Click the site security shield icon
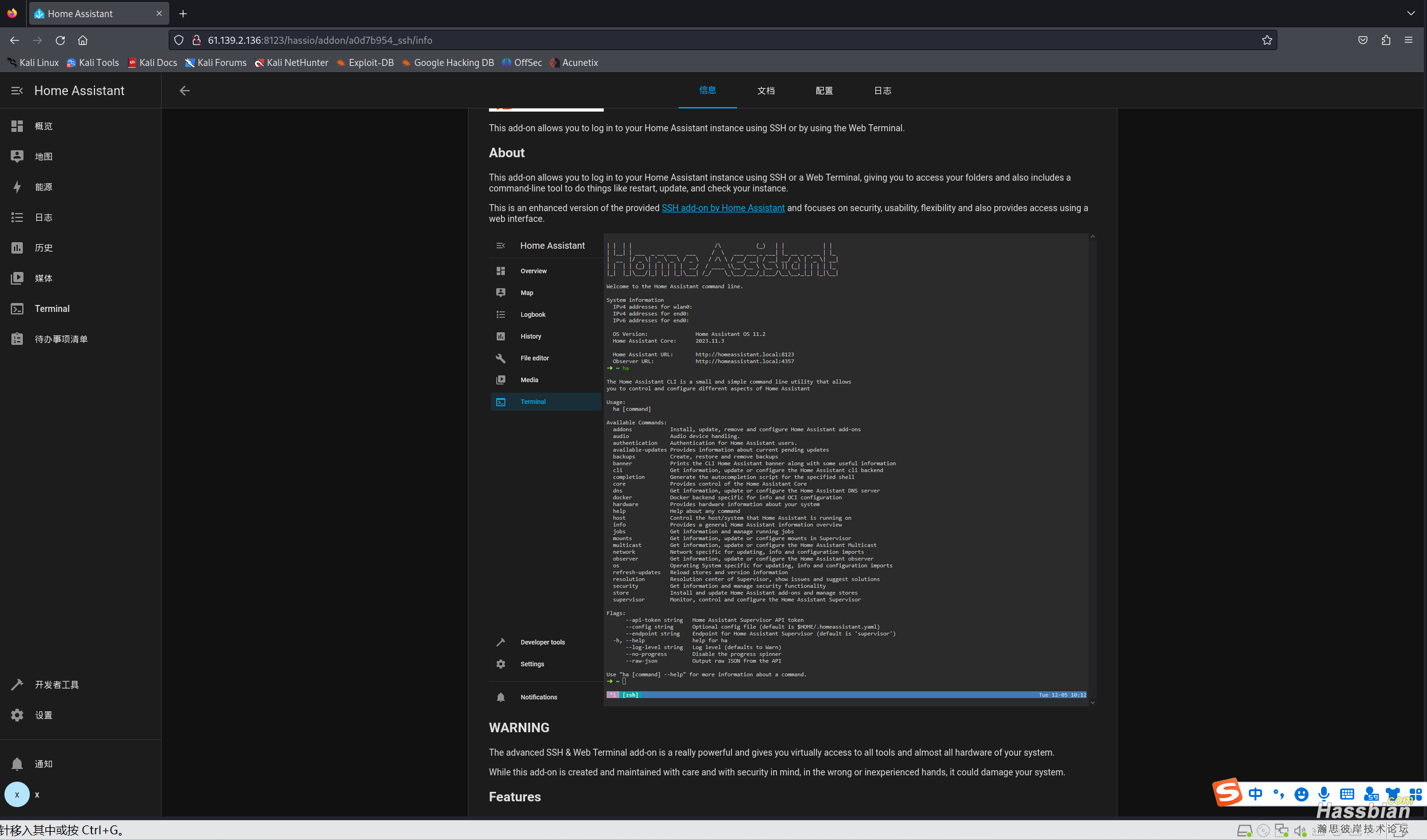Screen dimensions: 1427x840 point(179,40)
